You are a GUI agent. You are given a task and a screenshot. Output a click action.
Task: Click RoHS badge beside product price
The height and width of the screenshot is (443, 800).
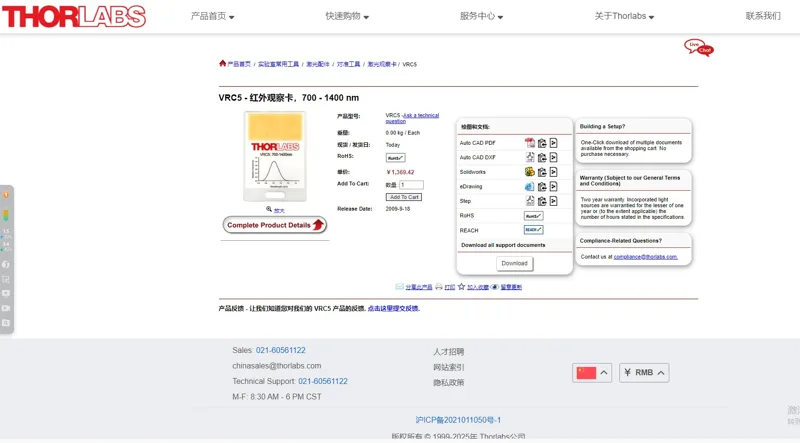(395, 158)
